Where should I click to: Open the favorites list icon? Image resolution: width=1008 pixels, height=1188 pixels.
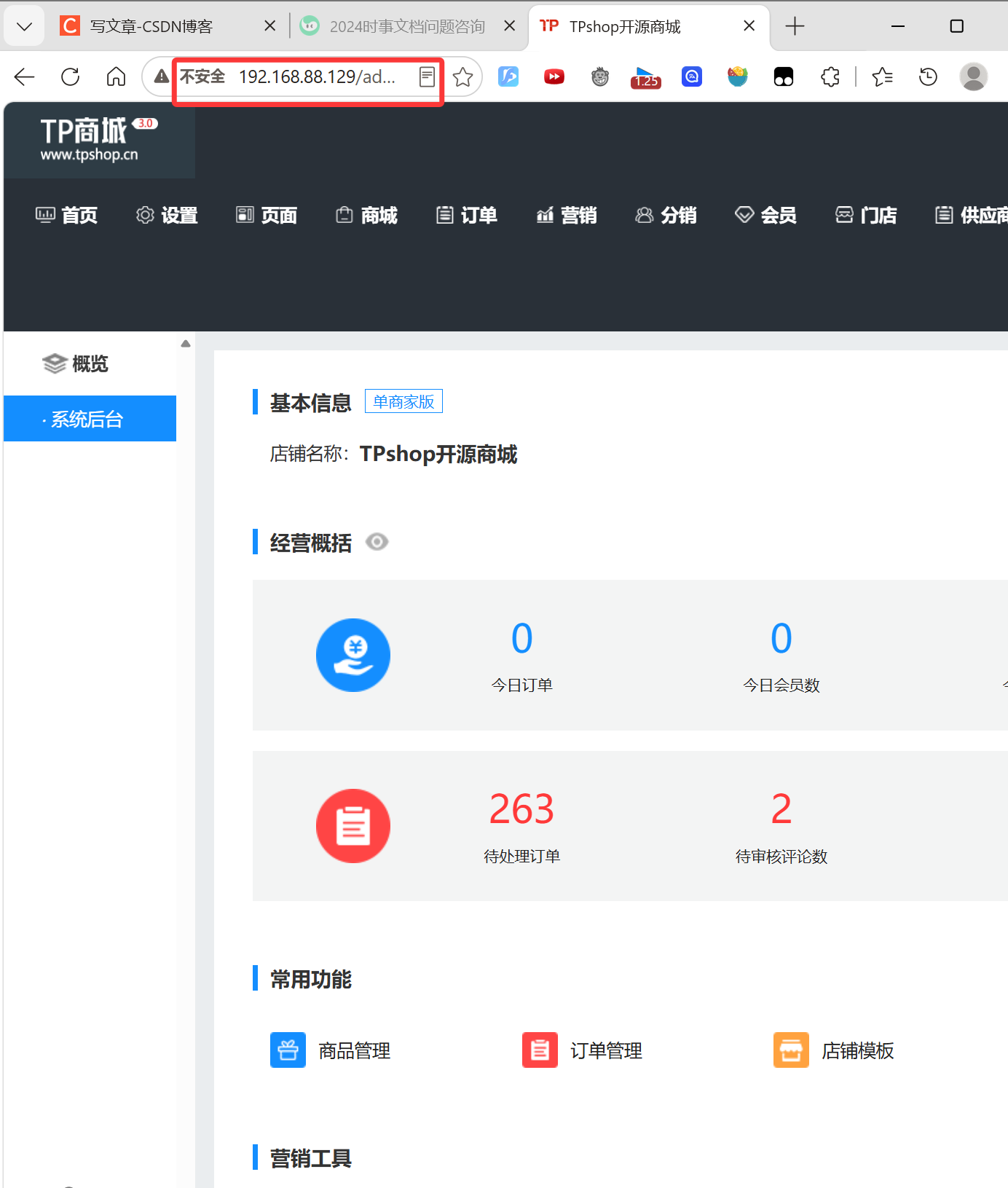pos(882,76)
